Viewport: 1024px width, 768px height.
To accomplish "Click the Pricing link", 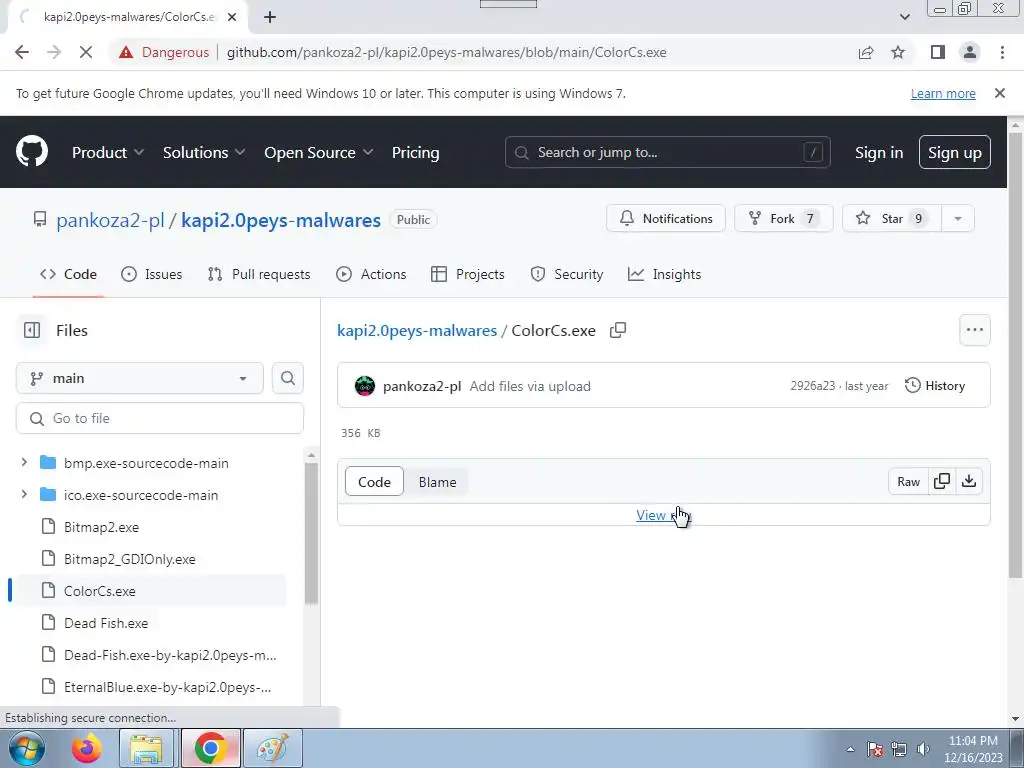I will tap(415, 152).
